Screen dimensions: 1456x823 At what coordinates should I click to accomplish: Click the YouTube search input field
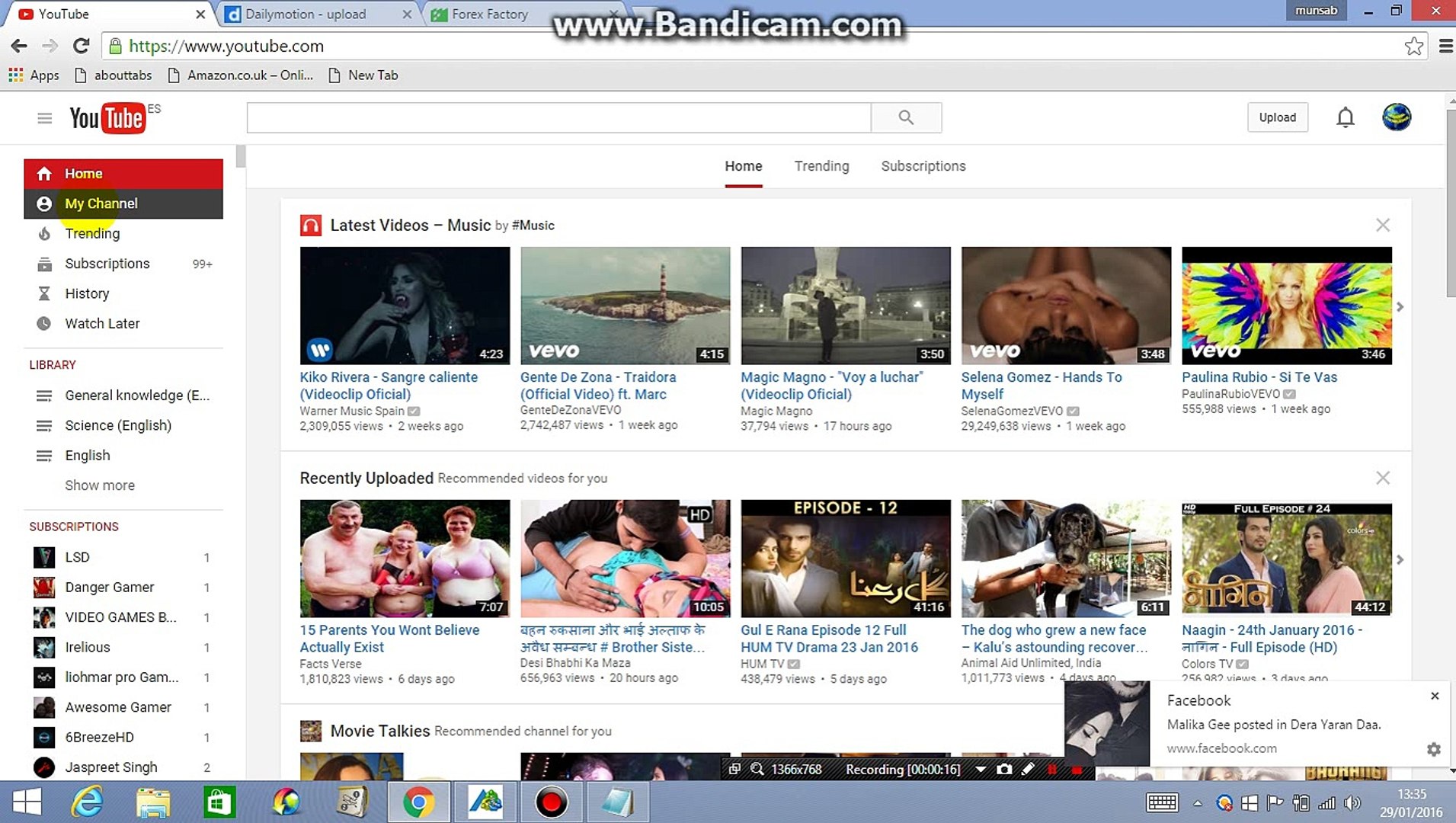pos(558,117)
